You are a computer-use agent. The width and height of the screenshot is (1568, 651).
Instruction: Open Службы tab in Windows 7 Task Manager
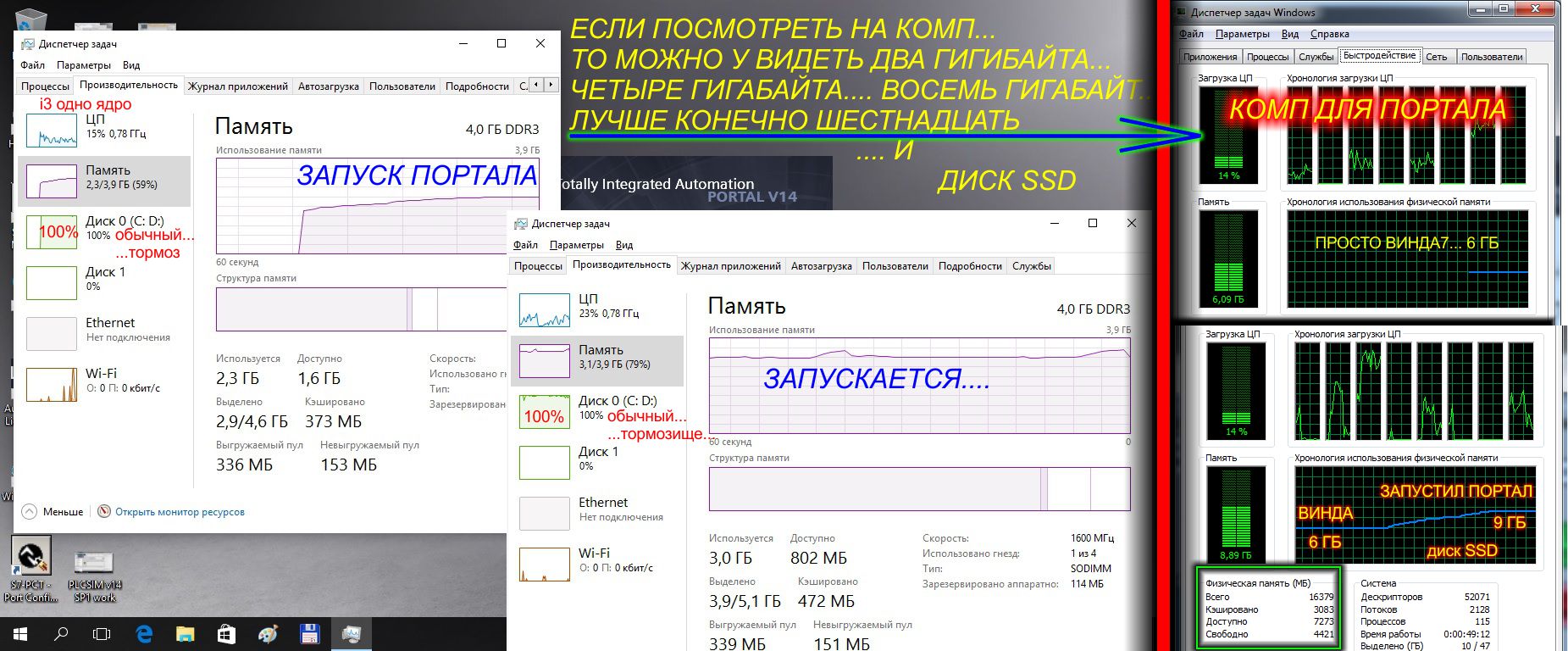coord(1316,57)
